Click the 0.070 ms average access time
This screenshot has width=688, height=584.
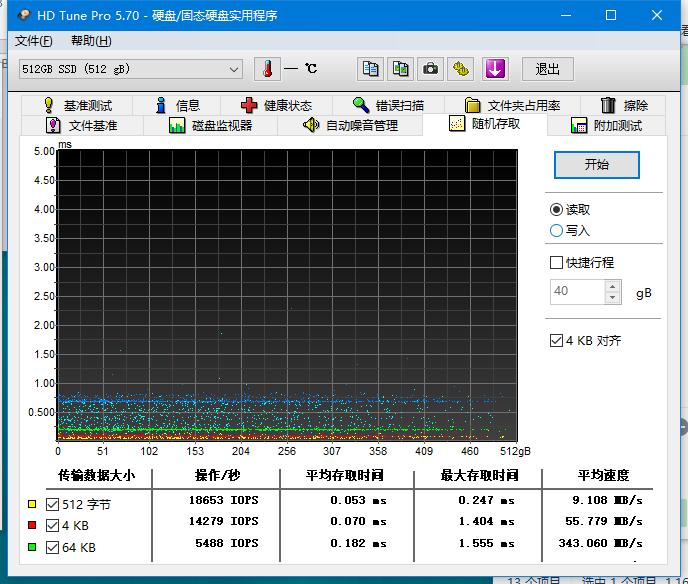[358, 521]
